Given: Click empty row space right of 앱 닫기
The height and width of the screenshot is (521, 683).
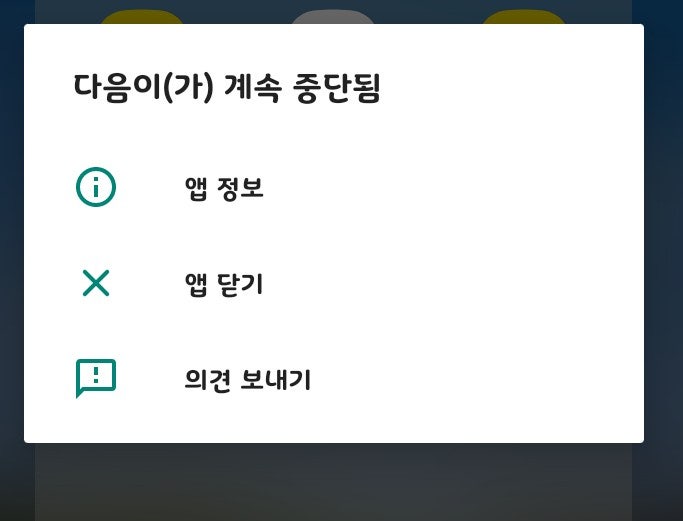Looking at the screenshot, I should [453, 284].
